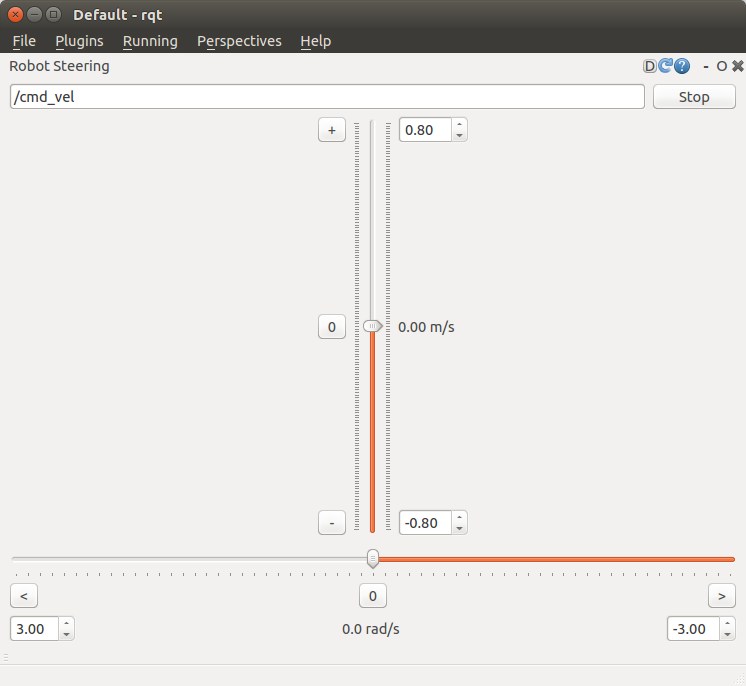This screenshot has width=746, height=686.
Task: Decrease the -3.00 angular limit spinbox
Action: click(x=727, y=634)
